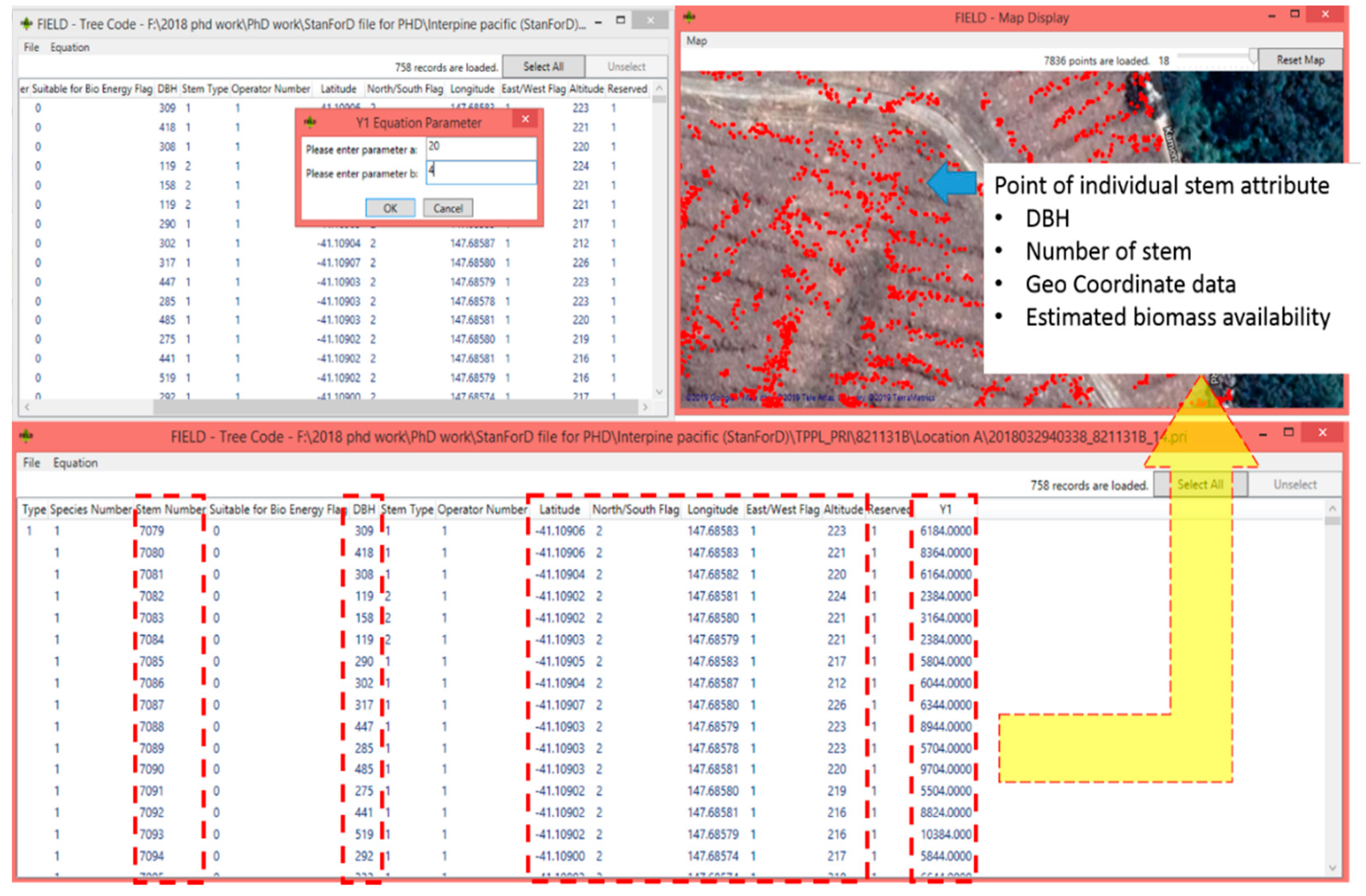
Task: Click DBH value 519 in bottom table
Action: tap(364, 835)
